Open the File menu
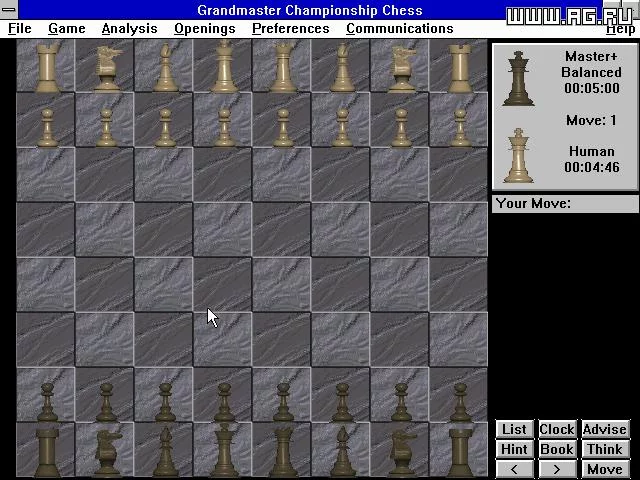This screenshot has width=640, height=480. (x=20, y=29)
